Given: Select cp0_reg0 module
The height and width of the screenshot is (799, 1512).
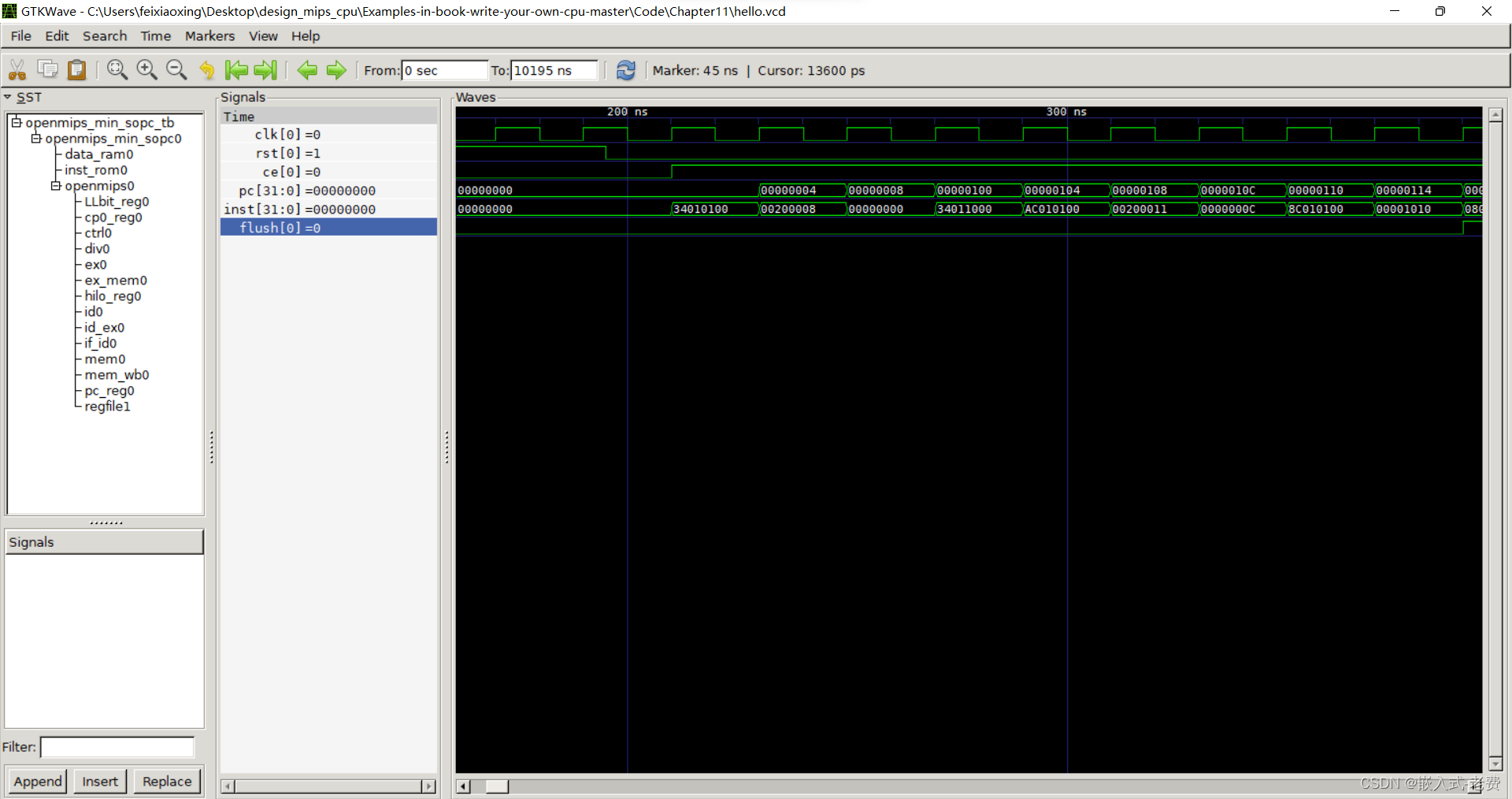Looking at the screenshot, I should click(113, 217).
